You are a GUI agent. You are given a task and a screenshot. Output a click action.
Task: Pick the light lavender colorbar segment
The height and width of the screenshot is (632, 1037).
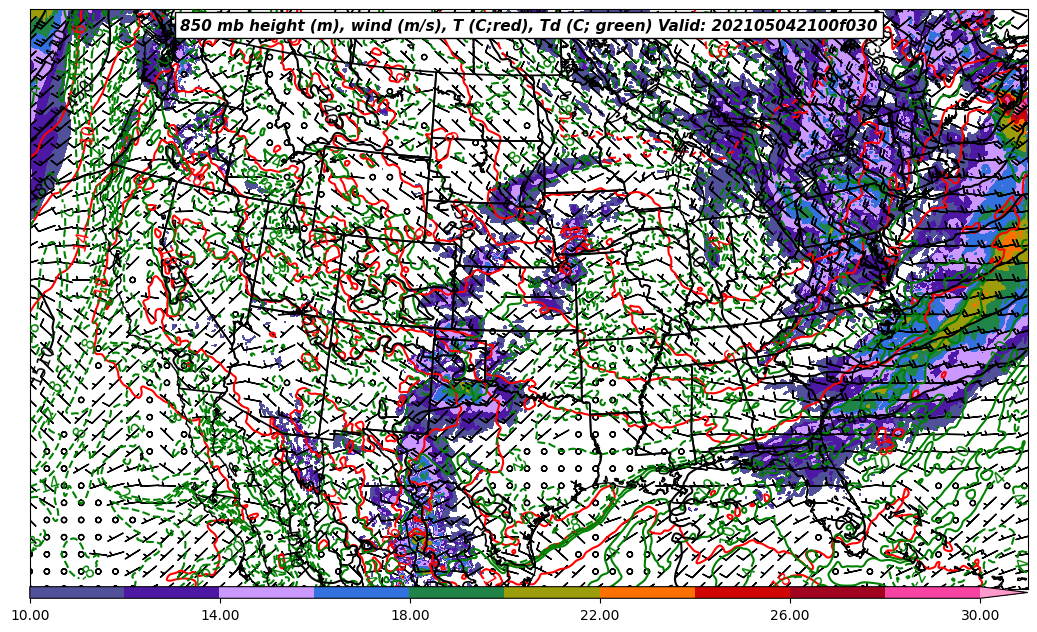coord(267,592)
